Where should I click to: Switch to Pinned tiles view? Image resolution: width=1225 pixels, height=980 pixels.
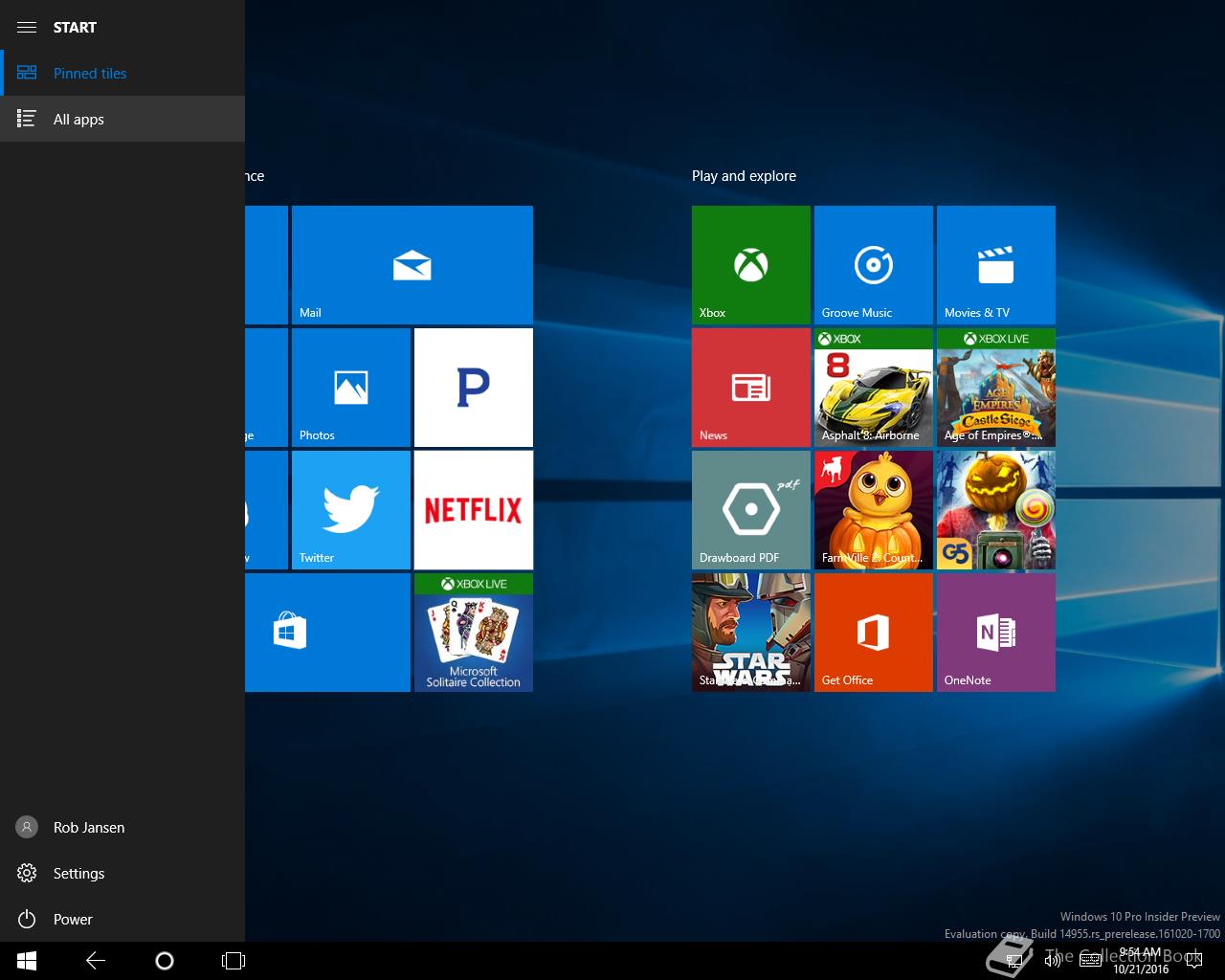coord(122,73)
